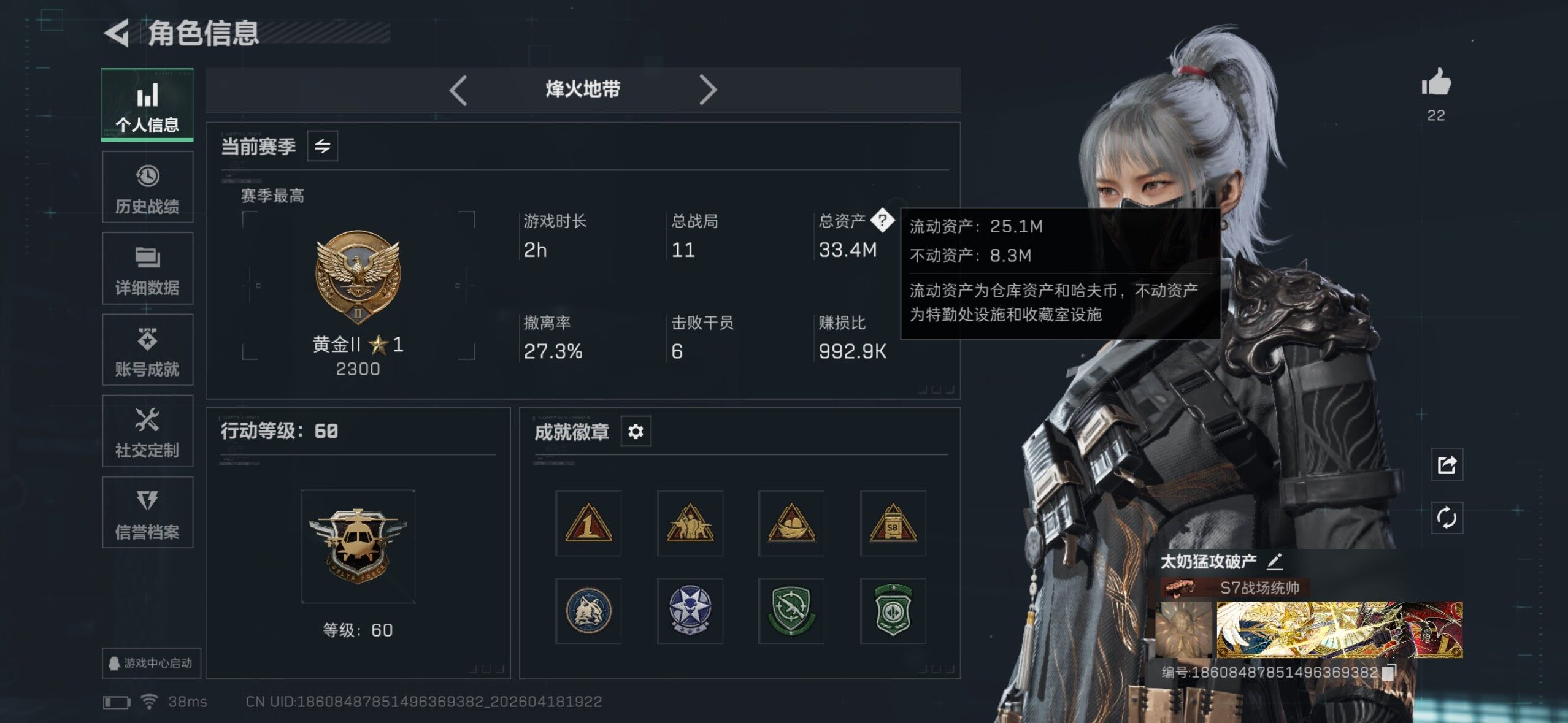Open the 社交定制 sidebar tab
1568x723 pixels.
(x=147, y=431)
